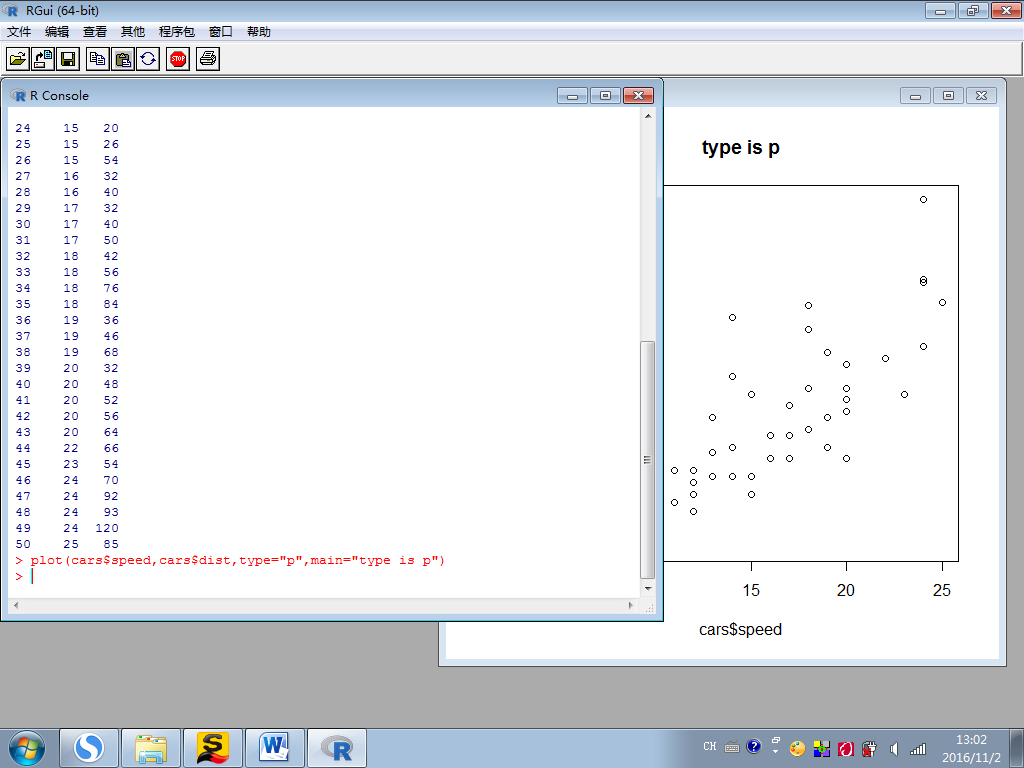Click the red circular tray icon
This screenshot has height=768, width=1024.
pyautogui.click(x=846, y=748)
